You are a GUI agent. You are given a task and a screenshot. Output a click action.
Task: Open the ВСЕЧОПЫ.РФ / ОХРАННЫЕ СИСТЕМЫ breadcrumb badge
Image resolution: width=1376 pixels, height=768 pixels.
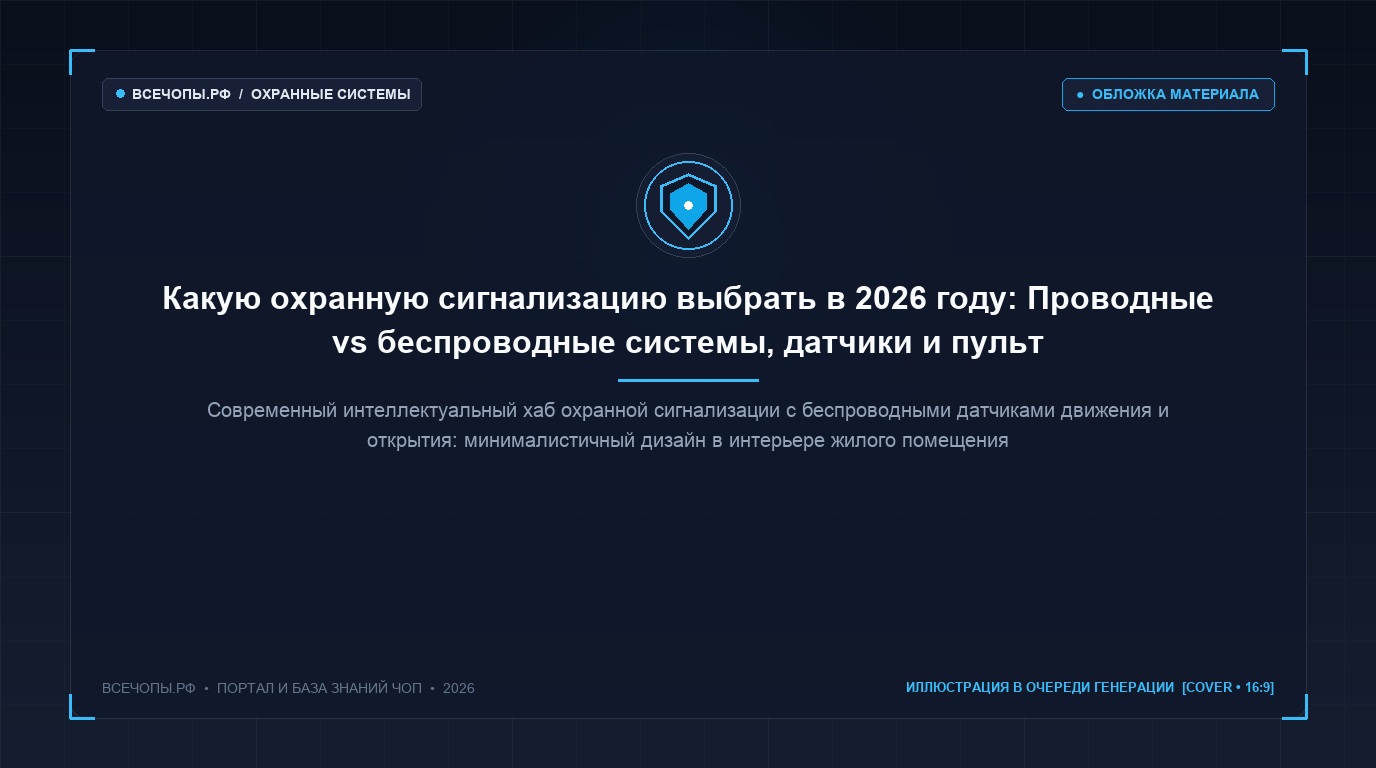tap(262, 95)
